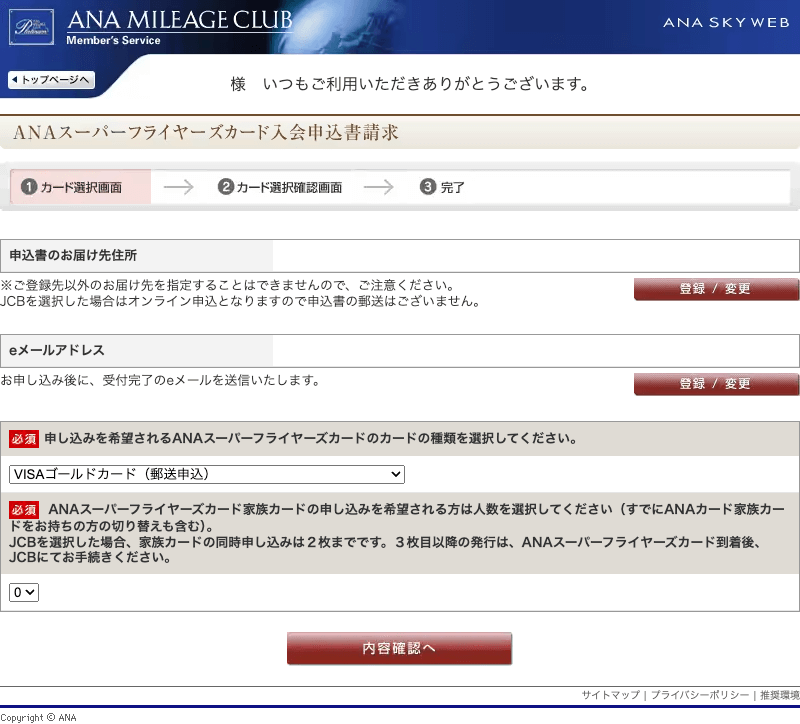The width and height of the screenshot is (800, 724).
Task: Open the family card count dropdown showing 0
Action: (24, 592)
